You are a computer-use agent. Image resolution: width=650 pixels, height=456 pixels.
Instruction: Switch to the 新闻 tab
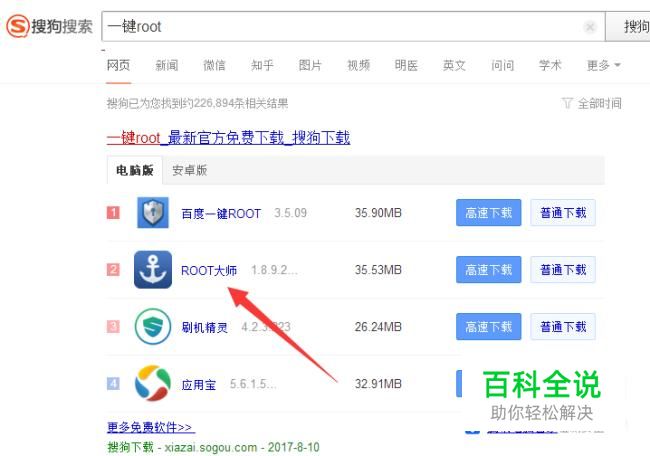(x=167, y=65)
